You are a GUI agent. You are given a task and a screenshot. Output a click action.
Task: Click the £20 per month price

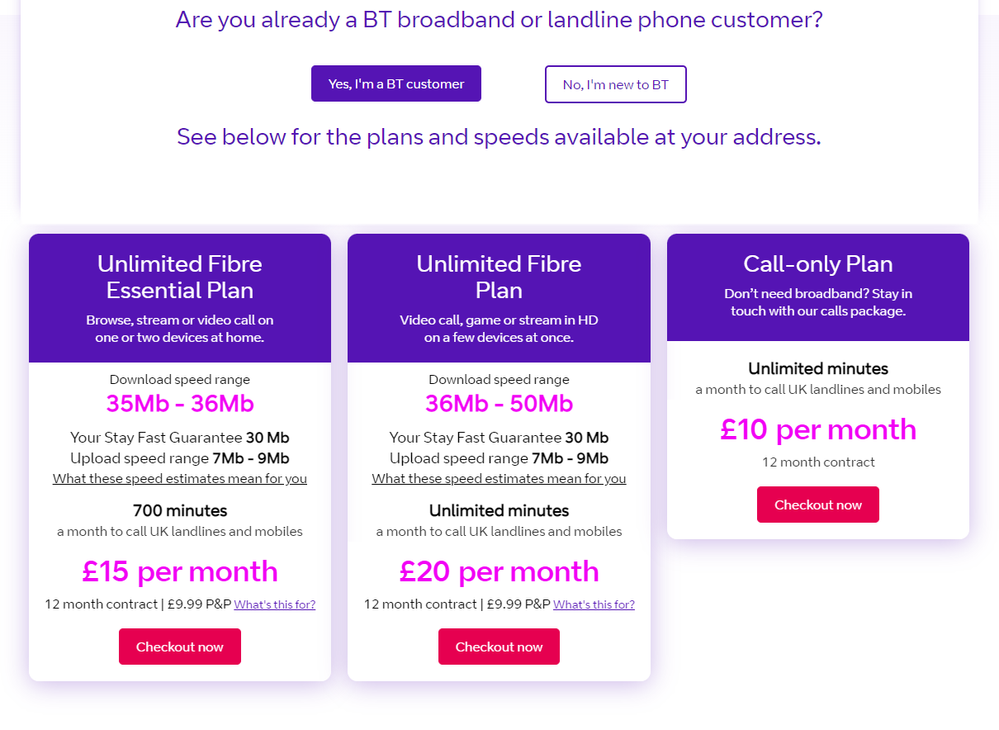[499, 572]
